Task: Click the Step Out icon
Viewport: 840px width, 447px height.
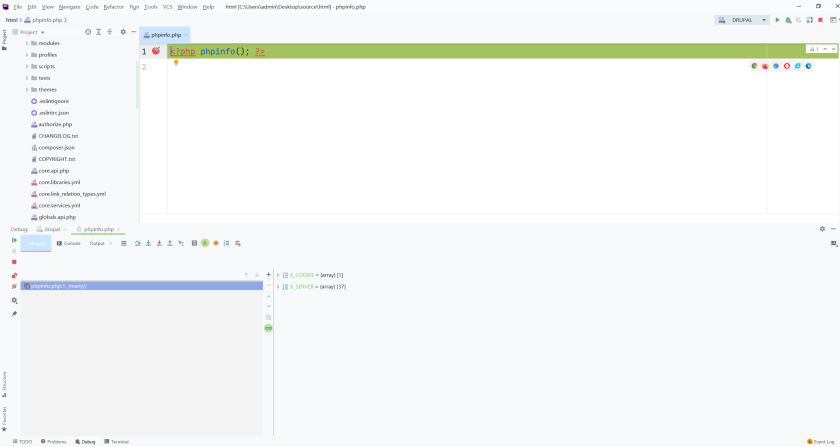Action: point(170,243)
